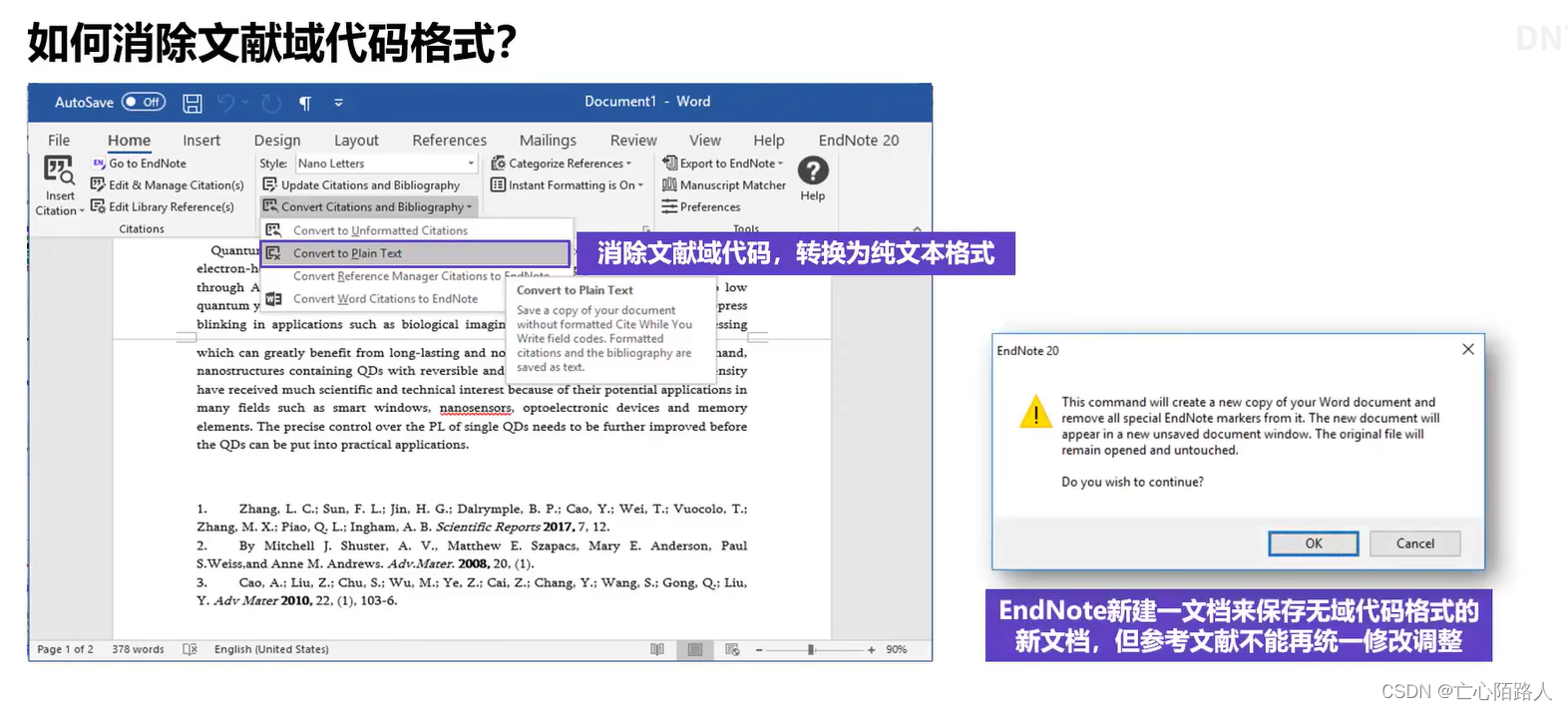
Task: Click Manuscript Matcher
Action: coord(724,185)
